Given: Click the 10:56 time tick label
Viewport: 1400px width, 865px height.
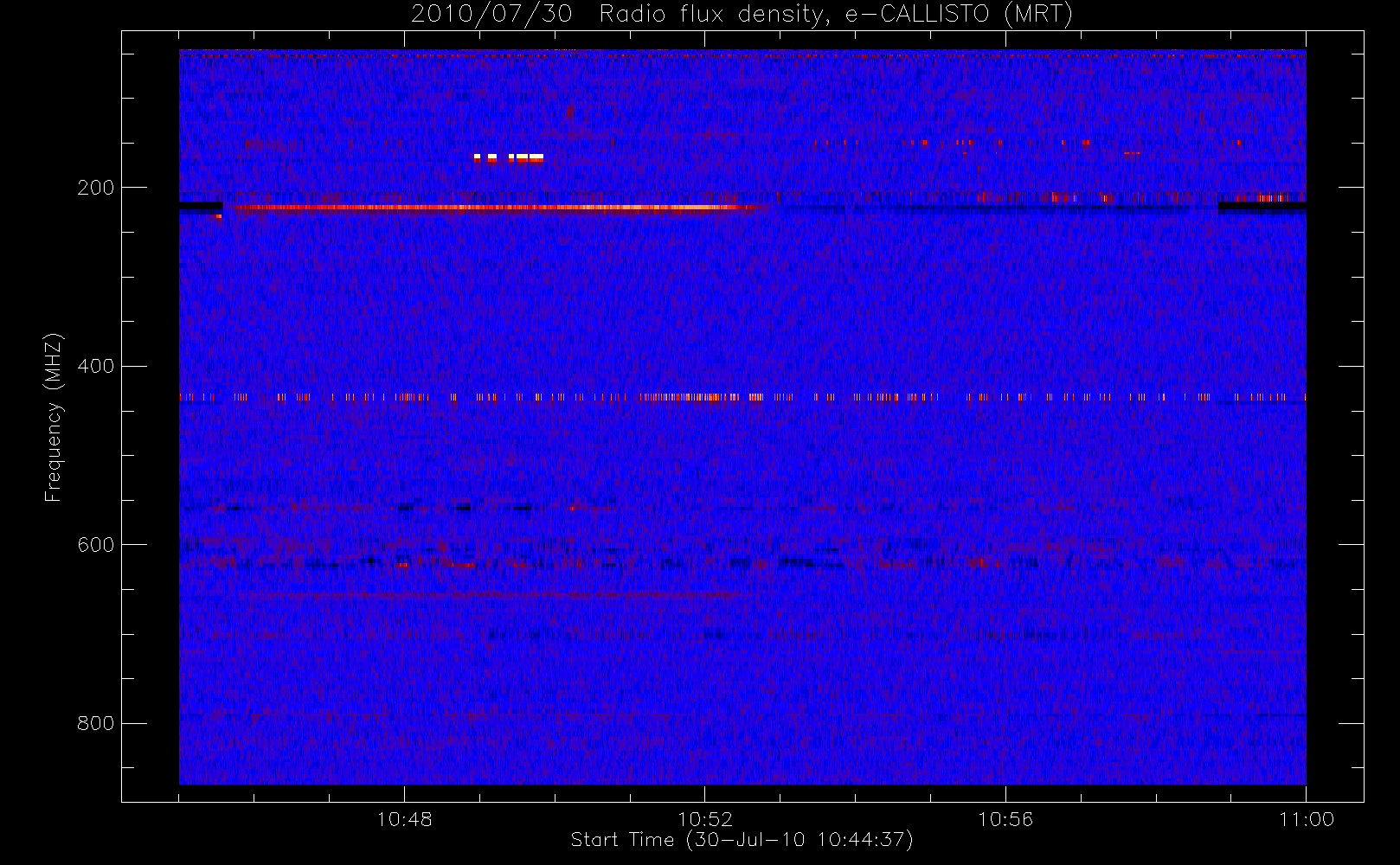Looking at the screenshot, I should tap(1005, 819).
